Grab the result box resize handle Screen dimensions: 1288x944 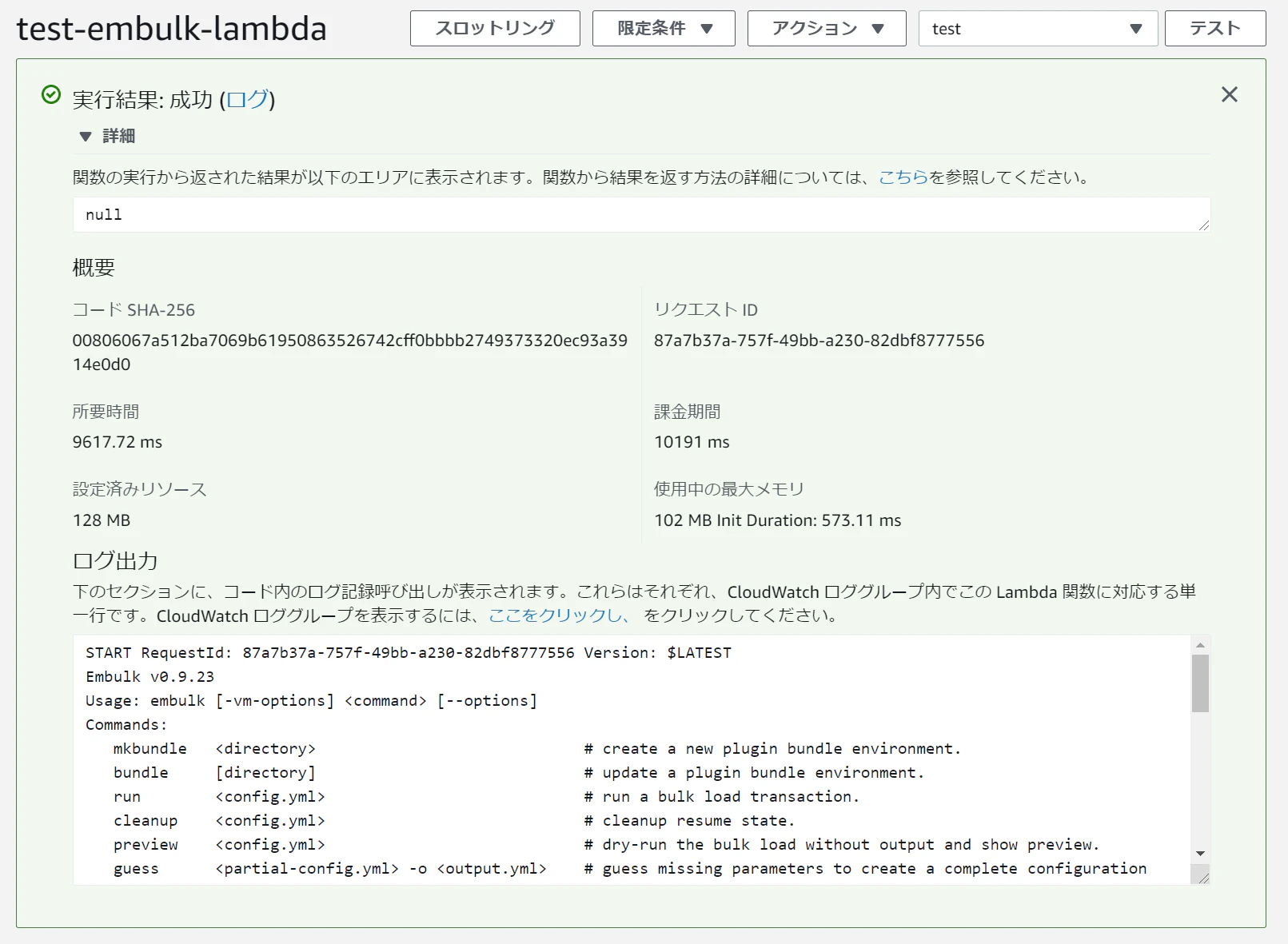1203,225
